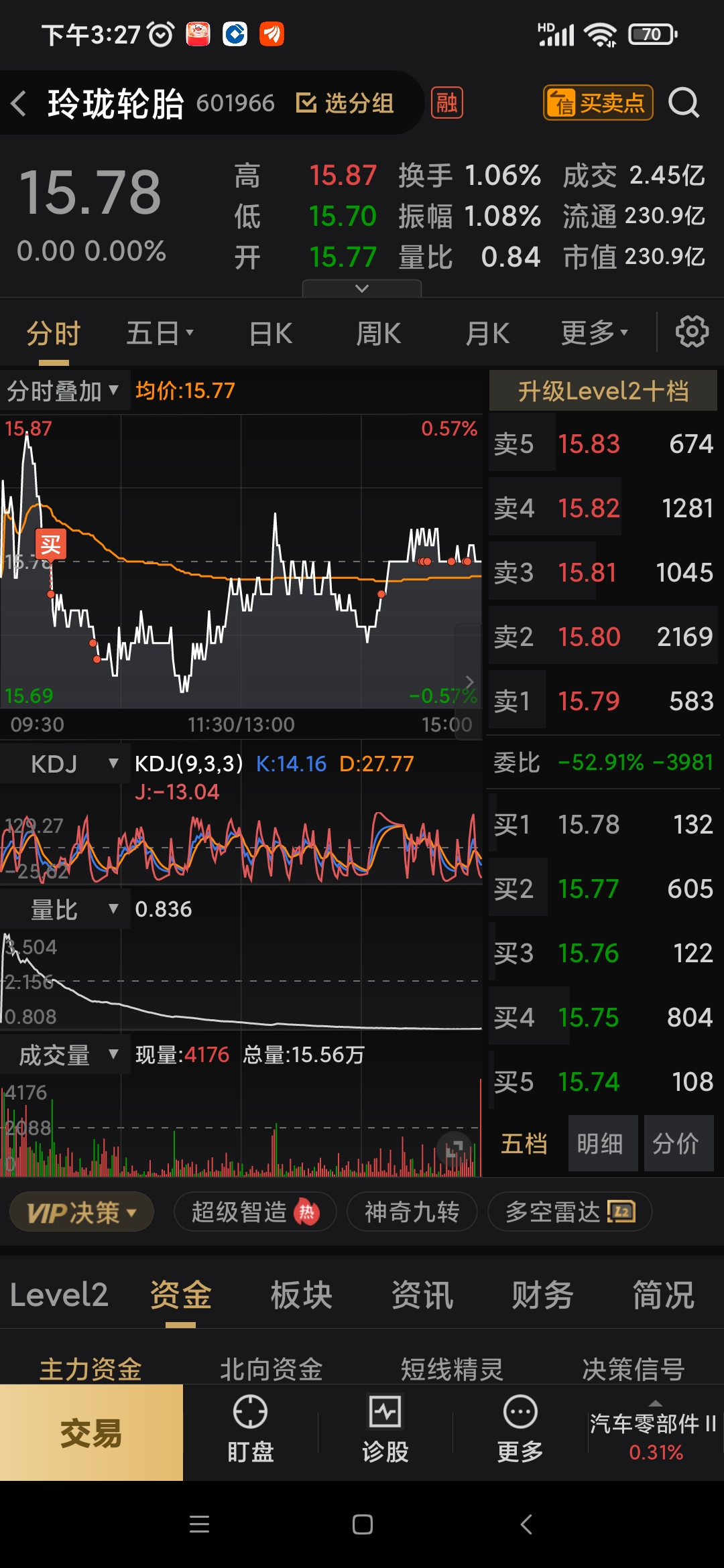
Task: Tap 均价:15.77 average price label
Action: 185,390
